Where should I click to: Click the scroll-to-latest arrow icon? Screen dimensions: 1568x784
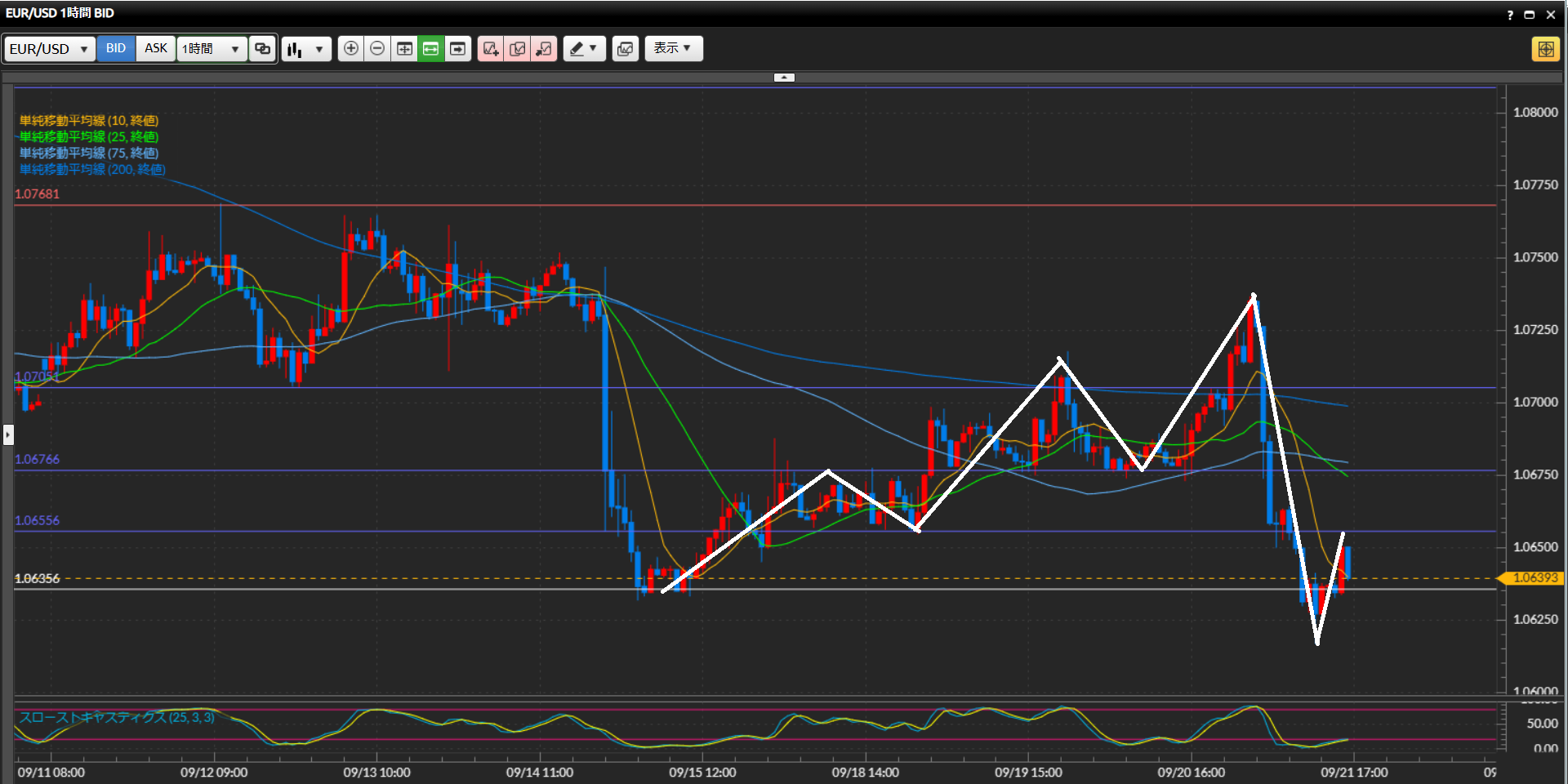(458, 49)
